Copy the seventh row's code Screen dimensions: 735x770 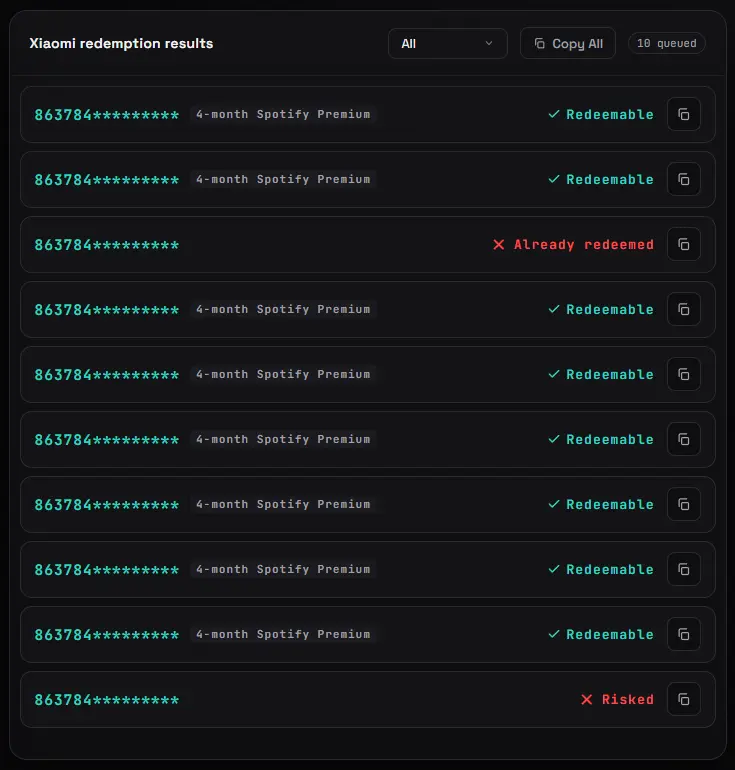tap(683, 504)
